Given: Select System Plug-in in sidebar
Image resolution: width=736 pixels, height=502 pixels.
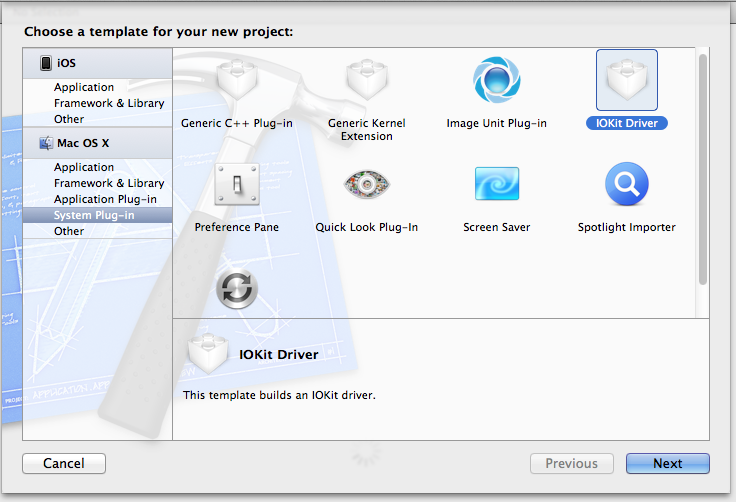Looking at the screenshot, I should click(94, 215).
